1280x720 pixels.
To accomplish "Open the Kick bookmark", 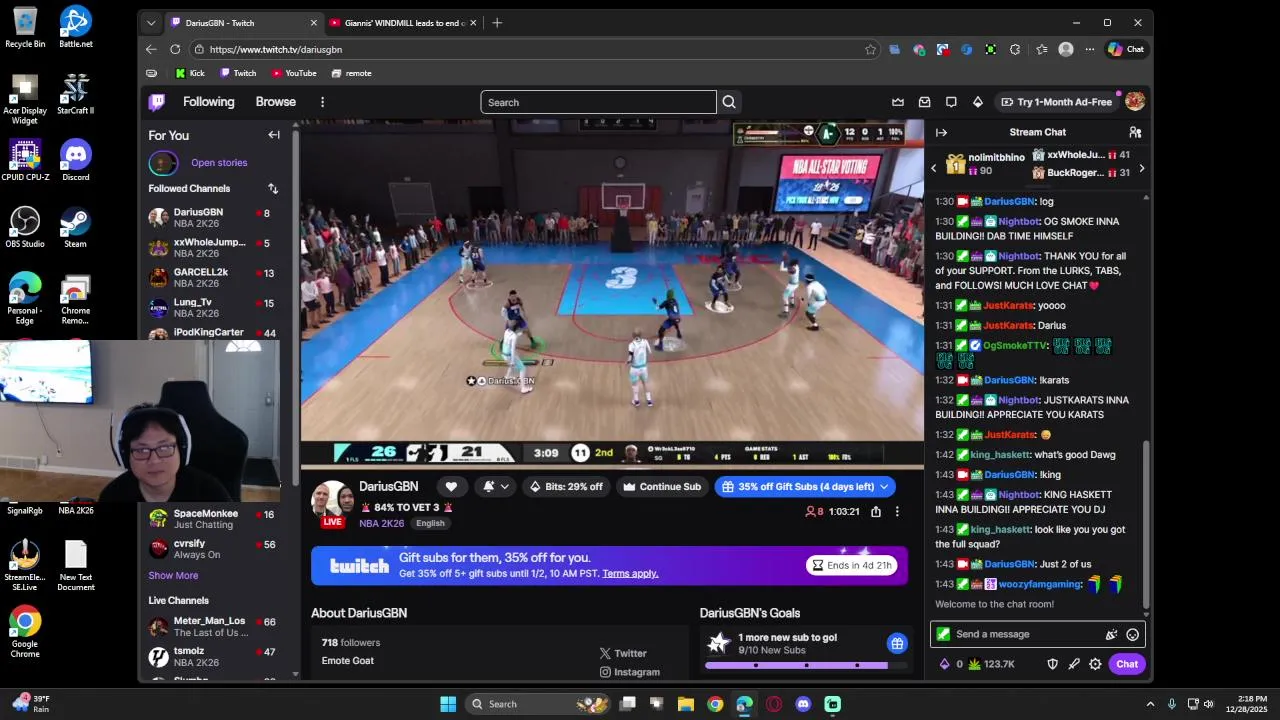I will [190, 73].
